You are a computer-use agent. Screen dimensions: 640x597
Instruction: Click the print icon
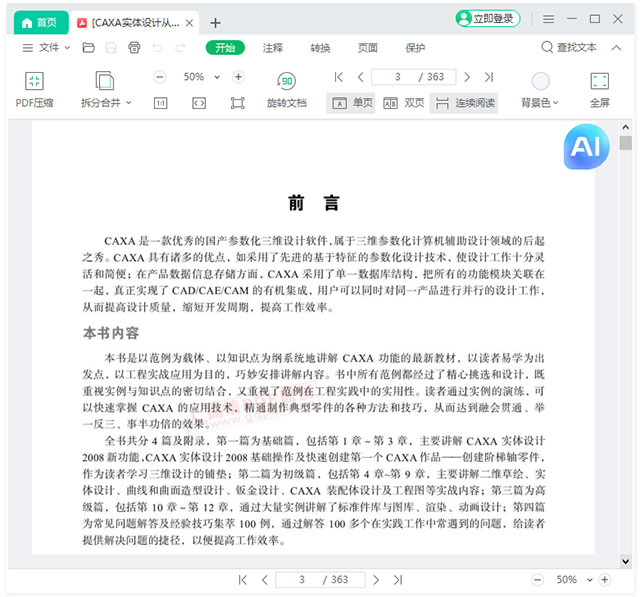pos(134,48)
